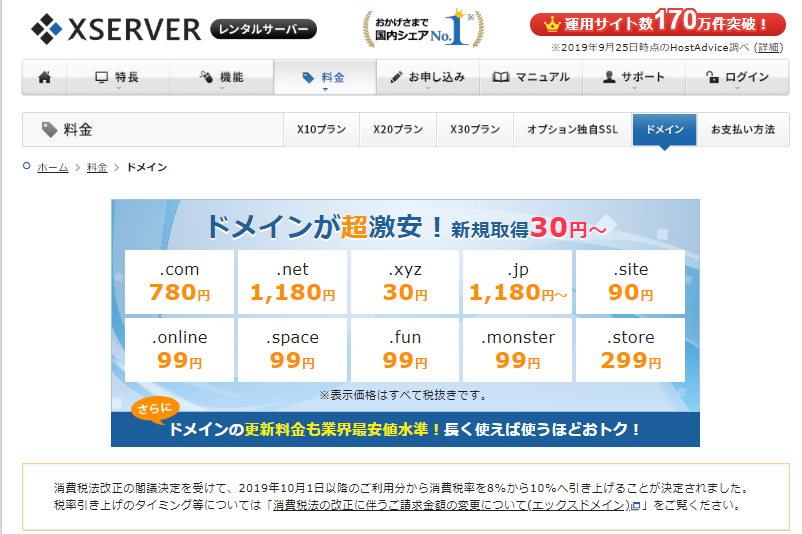Open the マニュアル menu item
802x534 pixels.
click(531, 77)
